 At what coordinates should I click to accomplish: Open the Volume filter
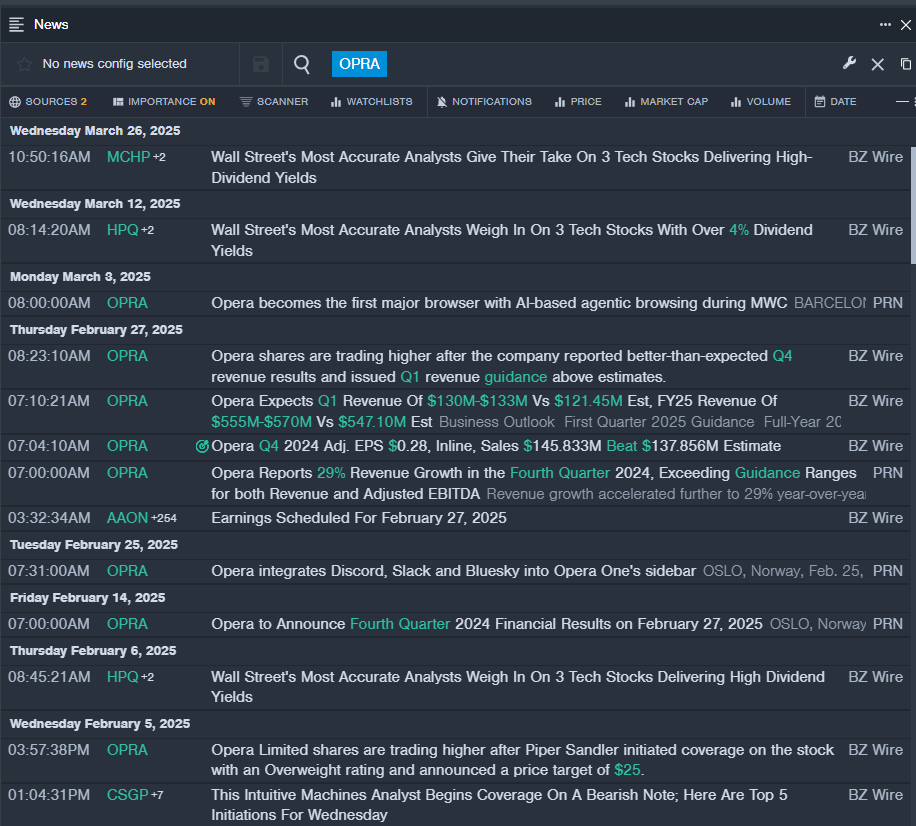761,102
